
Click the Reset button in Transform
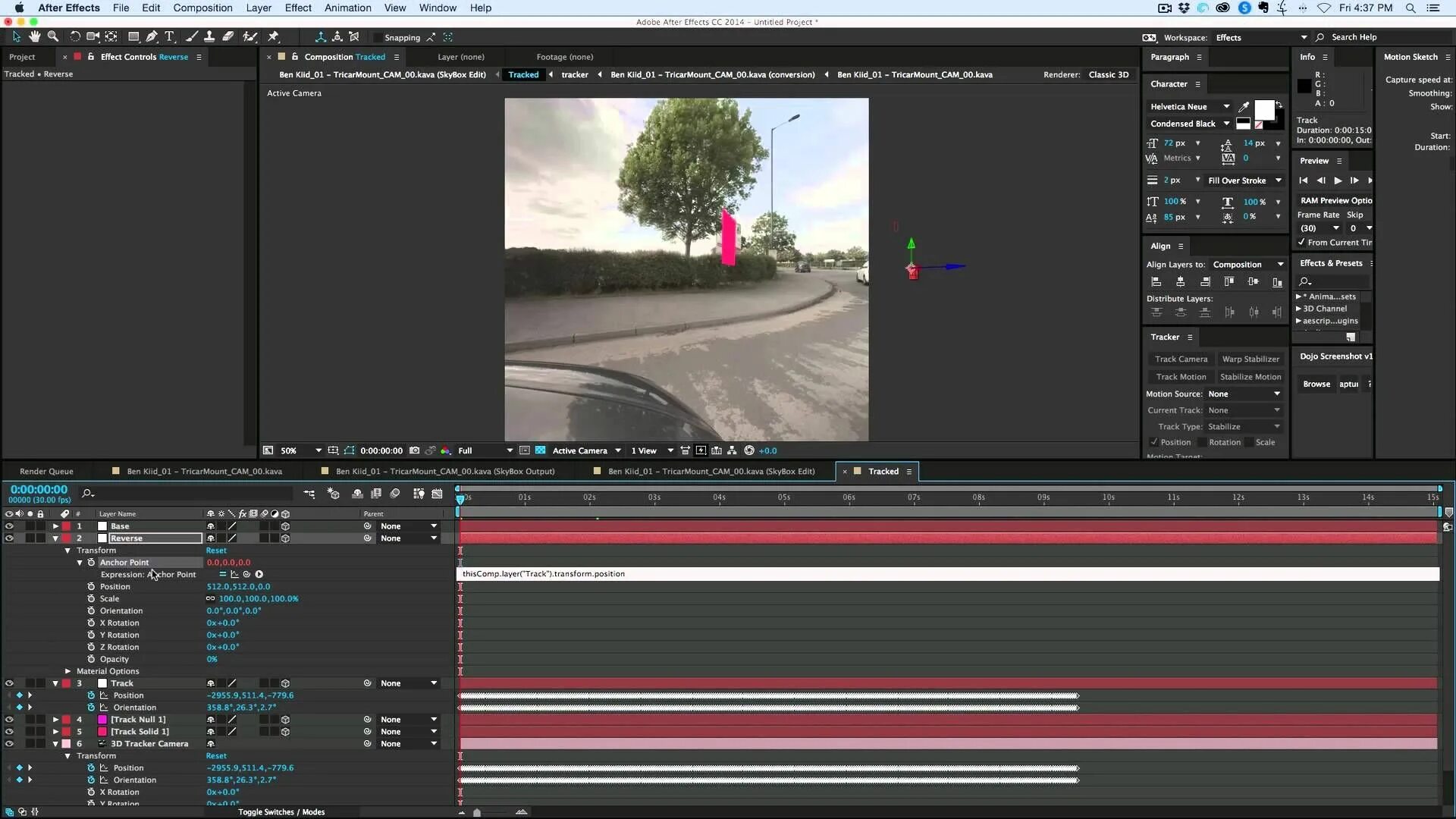coord(215,550)
